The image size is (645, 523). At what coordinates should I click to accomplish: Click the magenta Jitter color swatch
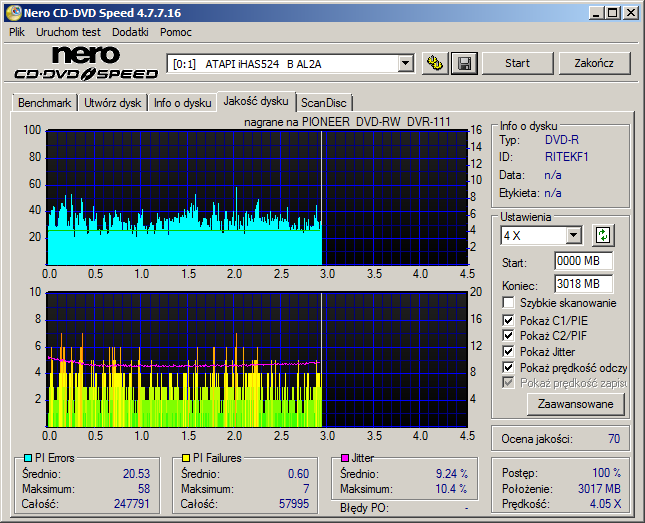point(345,458)
